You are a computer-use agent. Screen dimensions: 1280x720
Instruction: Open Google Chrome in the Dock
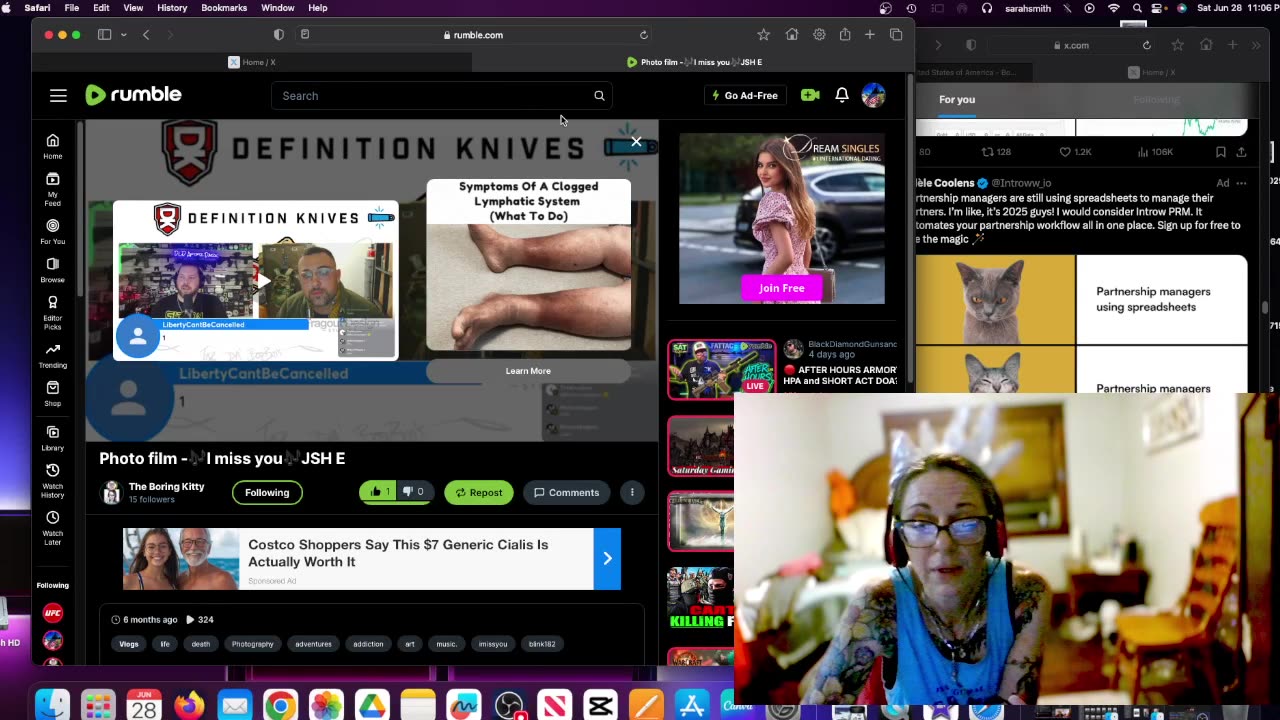pos(280,706)
